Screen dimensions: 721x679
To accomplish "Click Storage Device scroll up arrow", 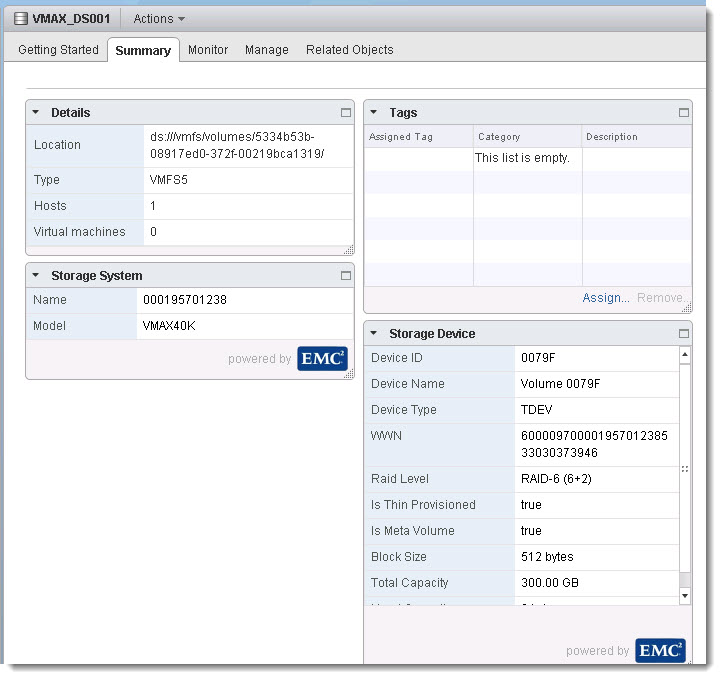I will click(685, 354).
